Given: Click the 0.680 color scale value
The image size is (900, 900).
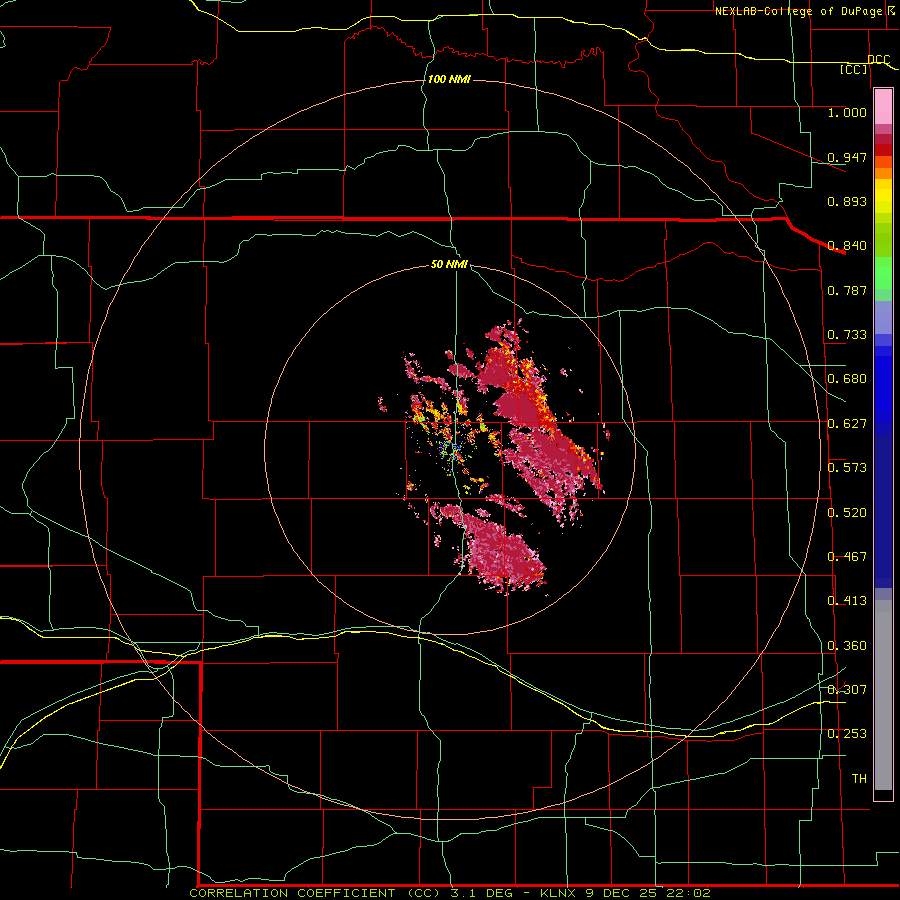Looking at the screenshot, I should pyautogui.click(x=847, y=379).
